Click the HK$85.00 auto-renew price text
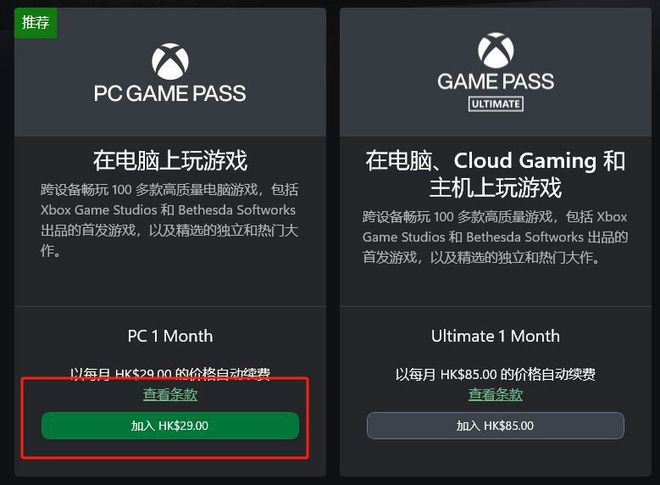 tap(495, 374)
